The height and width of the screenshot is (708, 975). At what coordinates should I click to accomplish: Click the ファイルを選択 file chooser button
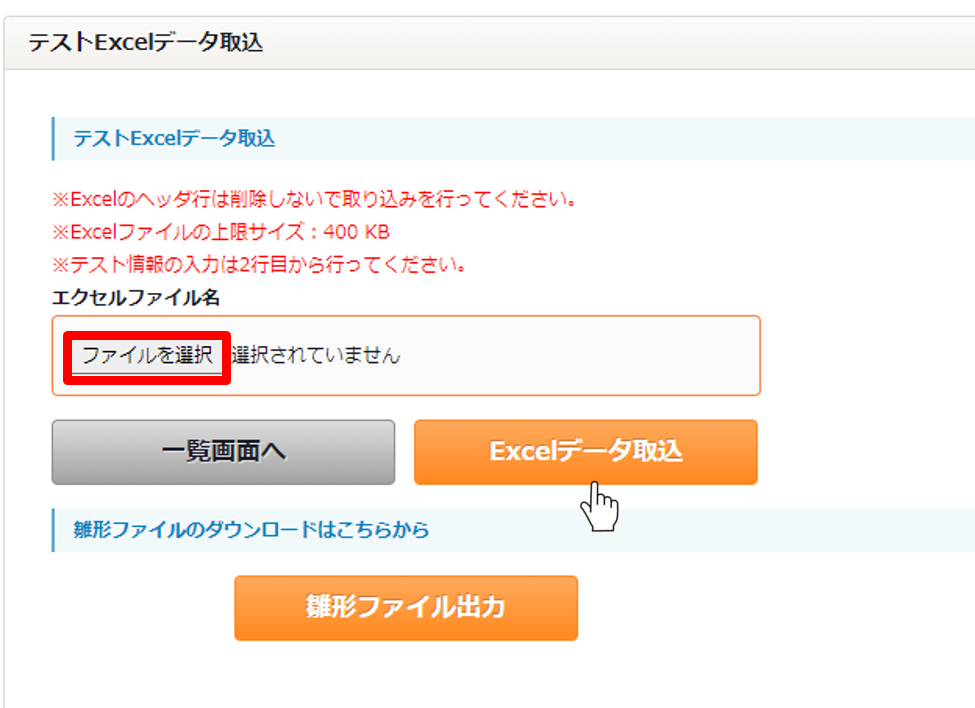click(x=147, y=356)
